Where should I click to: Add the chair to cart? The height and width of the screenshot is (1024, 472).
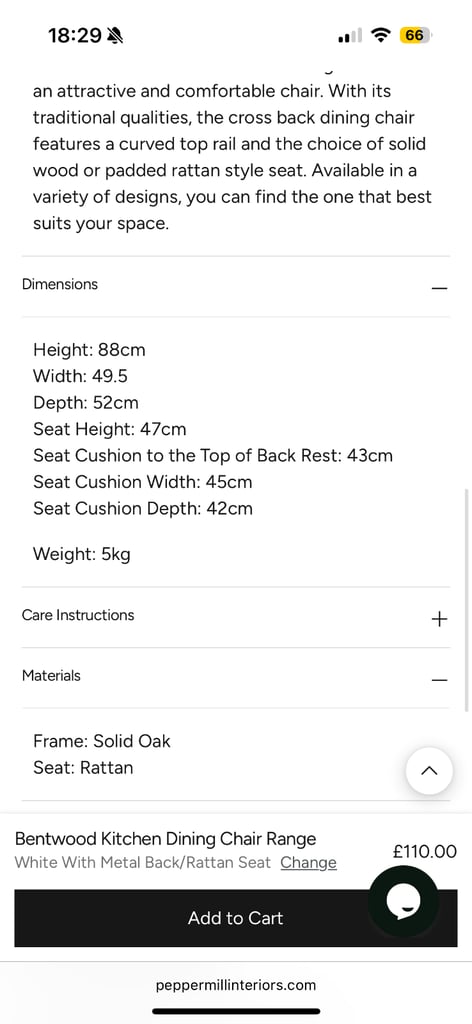pyautogui.click(x=236, y=918)
